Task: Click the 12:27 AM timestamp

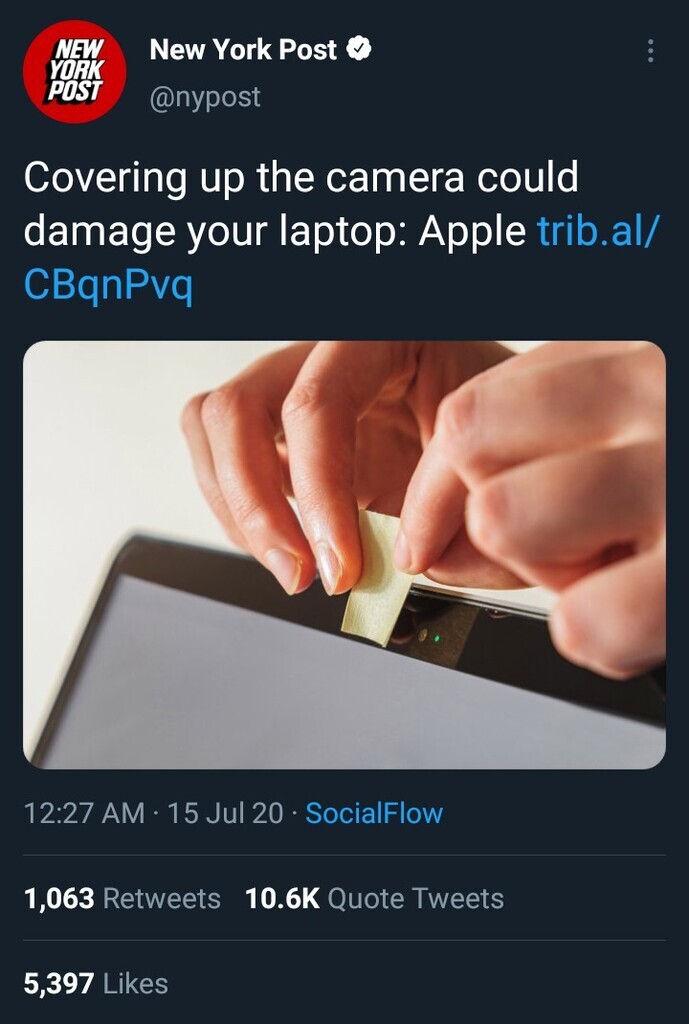Action: [84, 813]
